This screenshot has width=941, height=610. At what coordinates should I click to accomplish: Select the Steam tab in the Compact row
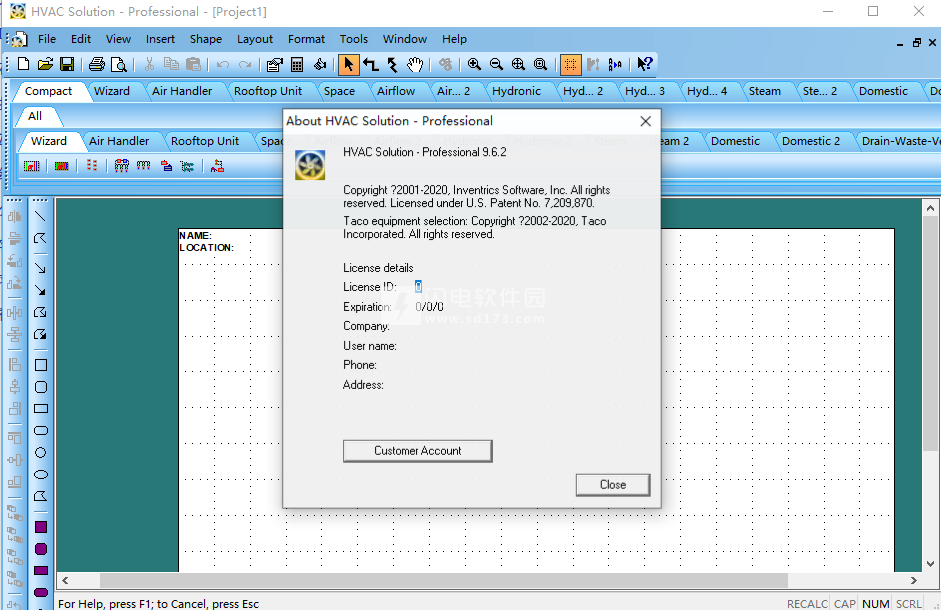point(765,91)
